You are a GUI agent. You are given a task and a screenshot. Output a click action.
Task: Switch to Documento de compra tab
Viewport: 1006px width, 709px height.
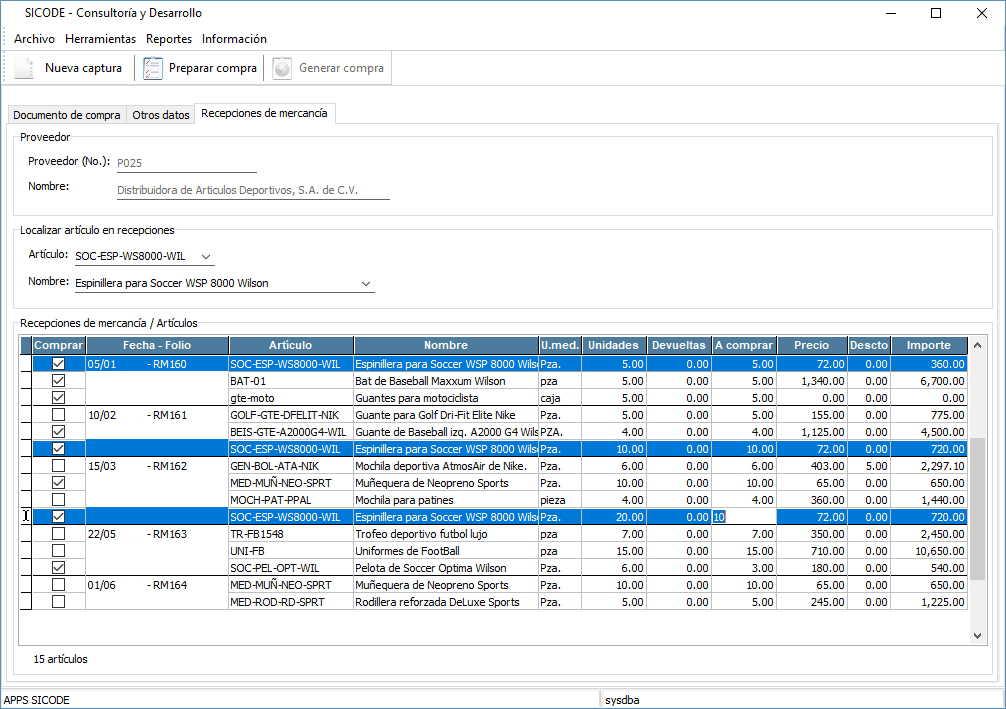coord(67,115)
